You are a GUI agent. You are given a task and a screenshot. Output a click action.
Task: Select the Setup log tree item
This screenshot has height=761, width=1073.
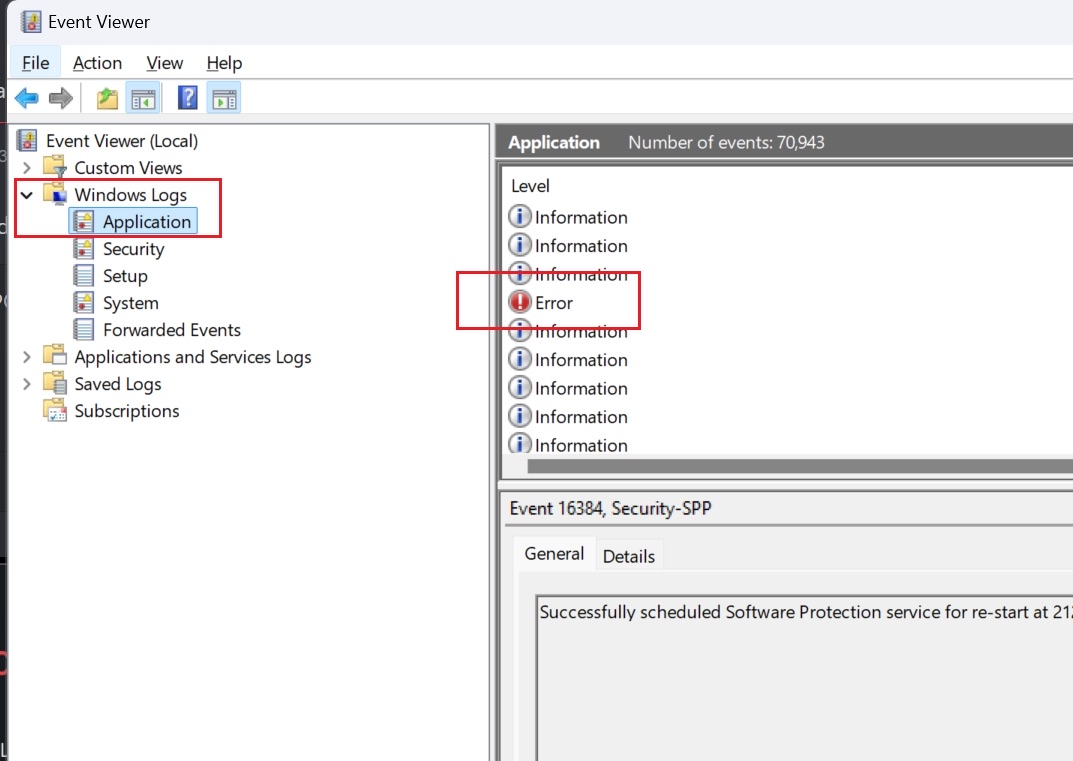[x=125, y=276]
